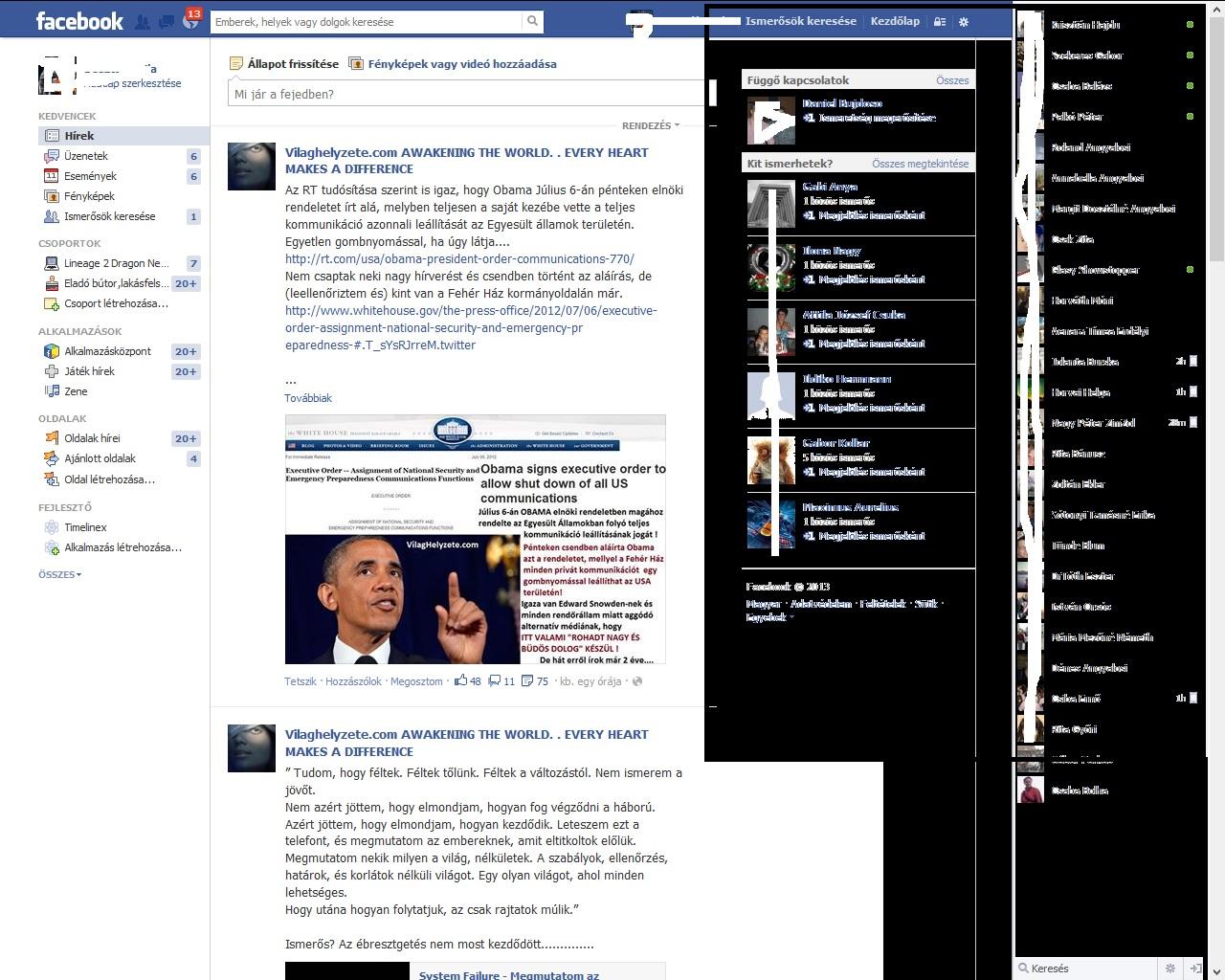Viewport: 1225px width, 980px height.
Task: Open the rt.com article link
Action: pyautogui.click(x=459, y=258)
